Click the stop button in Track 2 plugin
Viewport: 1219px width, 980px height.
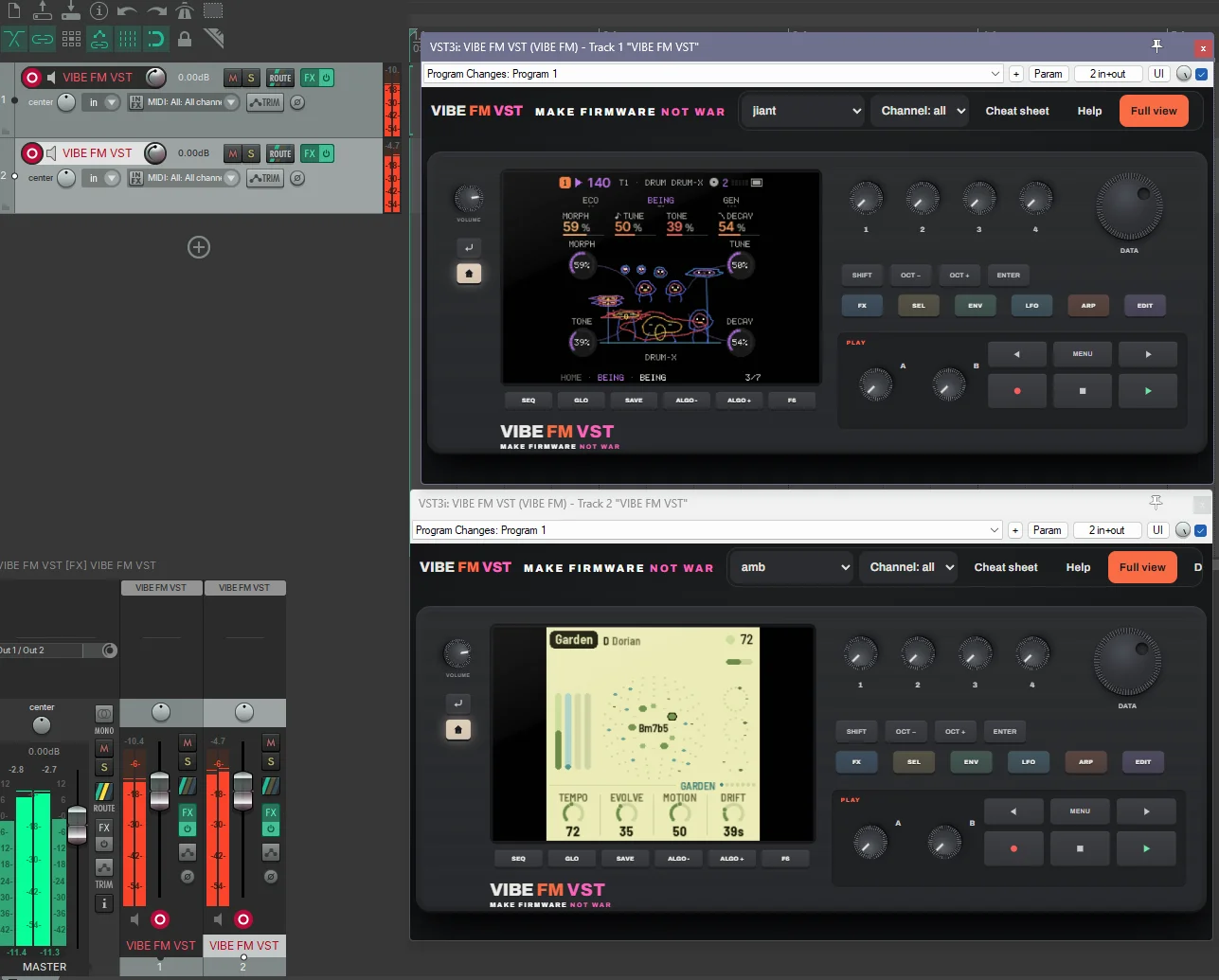1080,848
